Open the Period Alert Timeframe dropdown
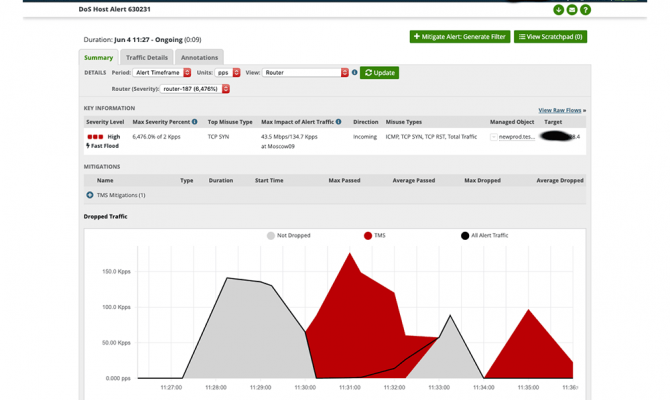This screenshot has width=670, height=400. pyautogui.click(x=162, y=73)
